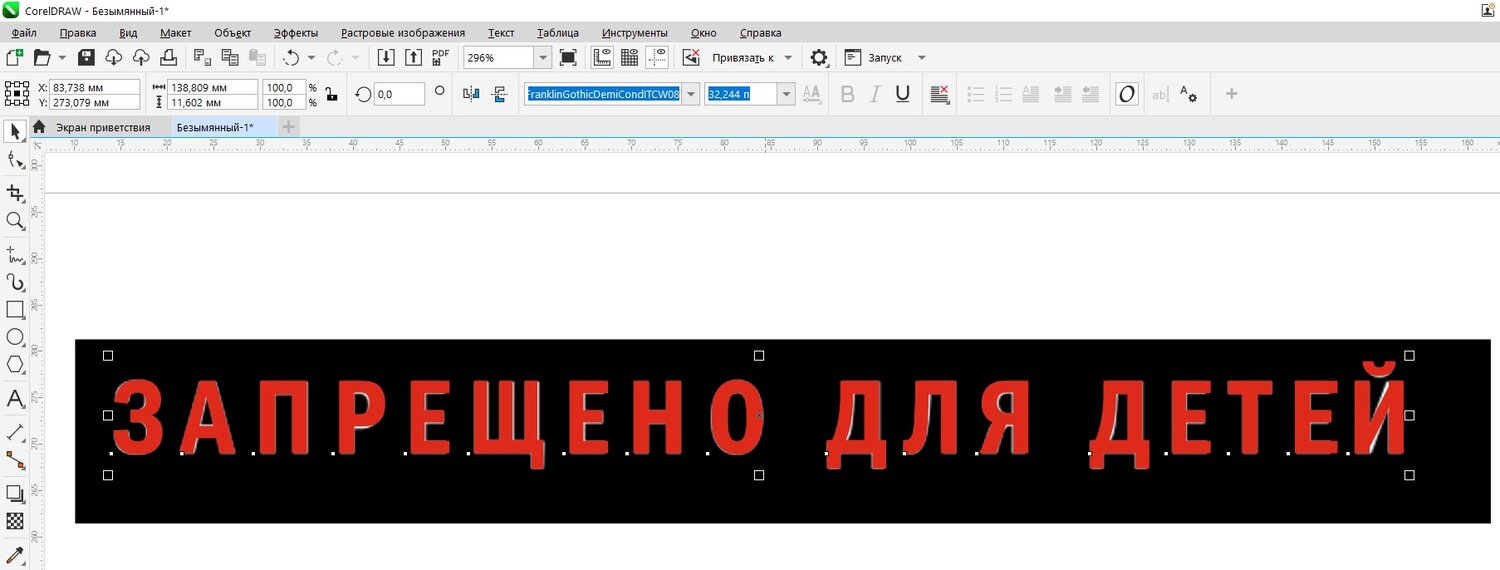Select the Dimension line tool
1500x570 pixels.
point(15,432)
